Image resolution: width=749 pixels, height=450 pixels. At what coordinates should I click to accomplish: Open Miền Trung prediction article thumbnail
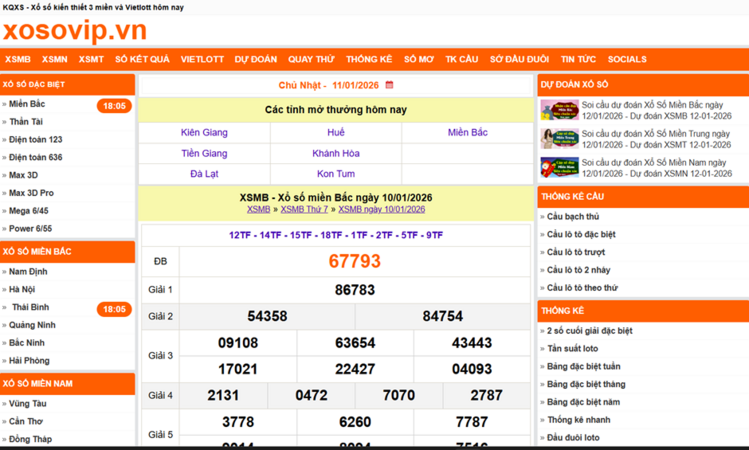point(558,138)
